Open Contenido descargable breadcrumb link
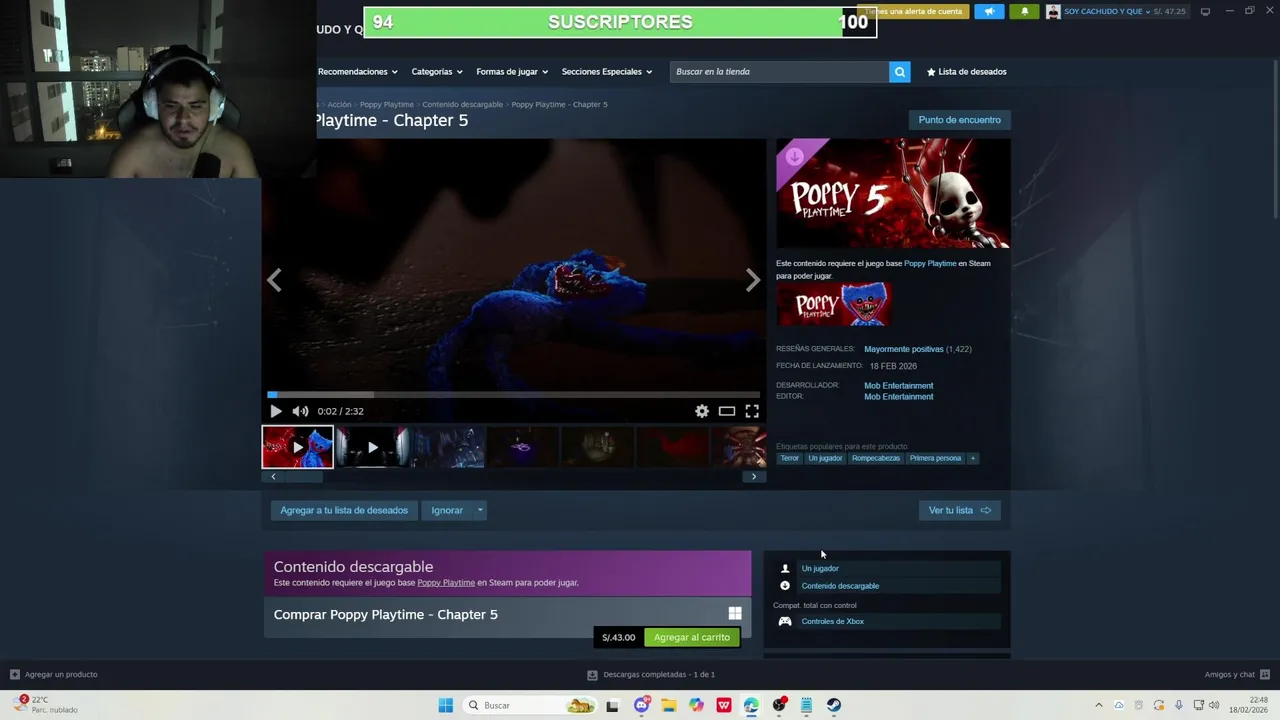 tap(463, 105)
